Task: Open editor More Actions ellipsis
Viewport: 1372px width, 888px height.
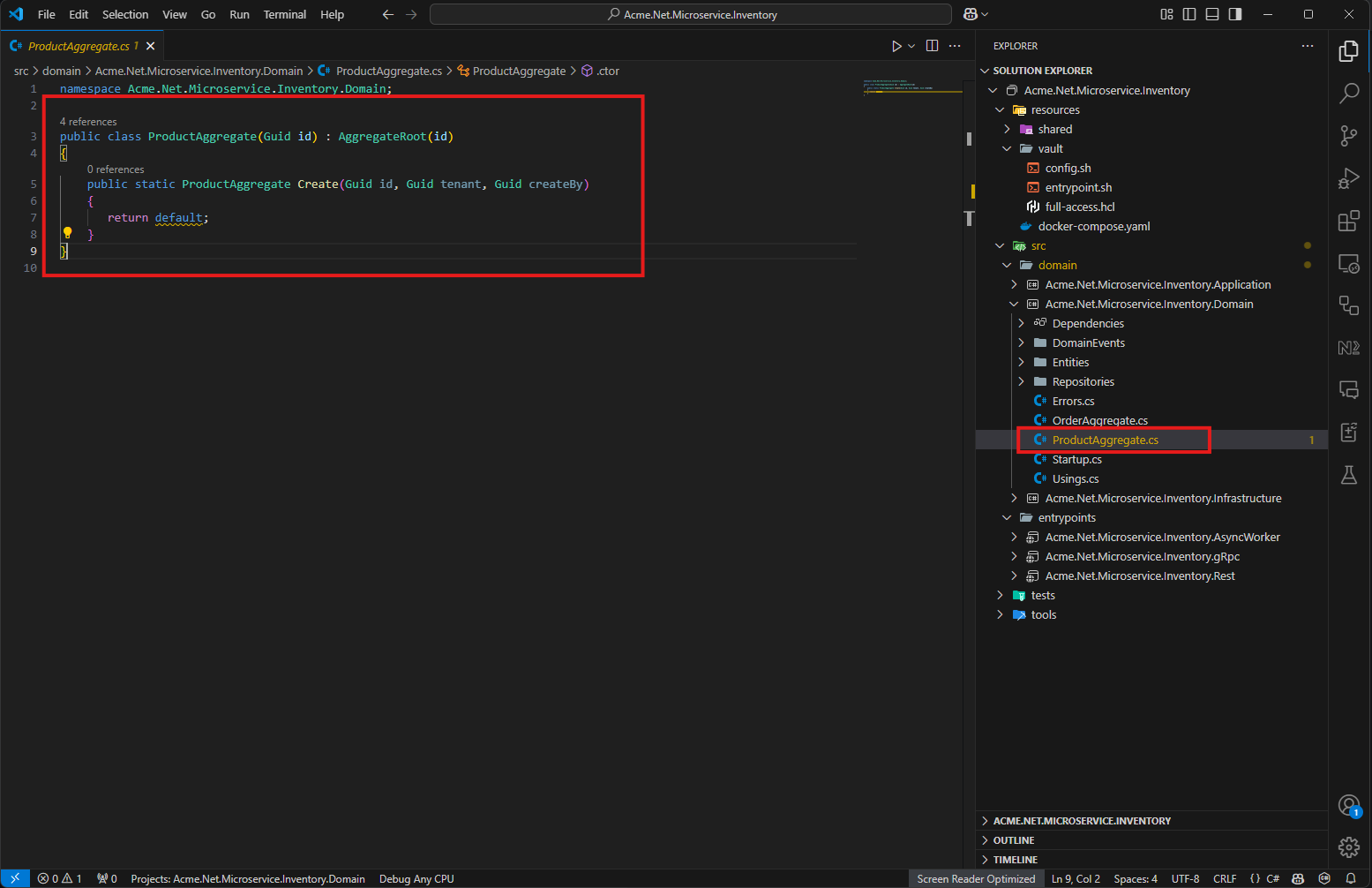Action: (x=955, y=46)
